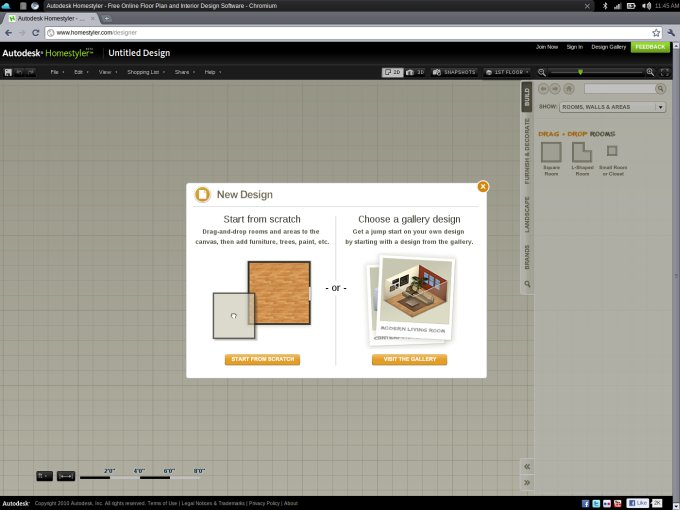The height and width of the screenshot is (510, 680).
Task: Click the bookmark star icon
Action: 656,33
